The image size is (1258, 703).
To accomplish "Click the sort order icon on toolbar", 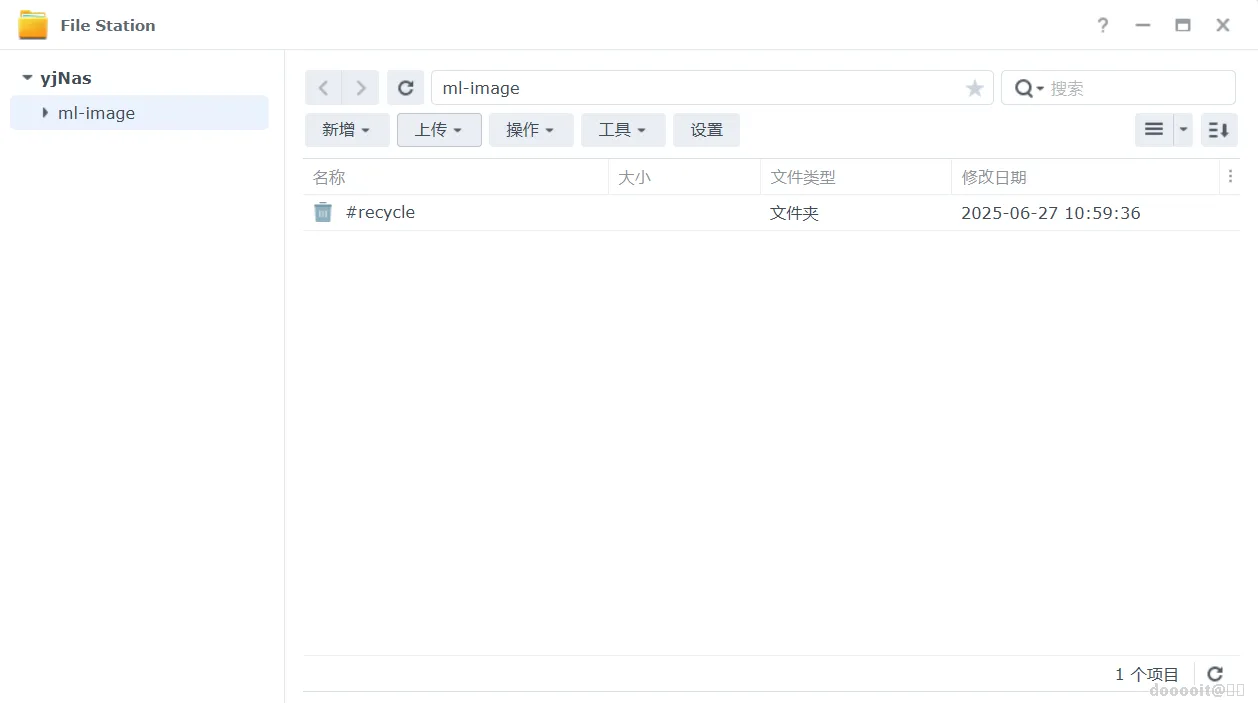I will (x=1218, y=129).
